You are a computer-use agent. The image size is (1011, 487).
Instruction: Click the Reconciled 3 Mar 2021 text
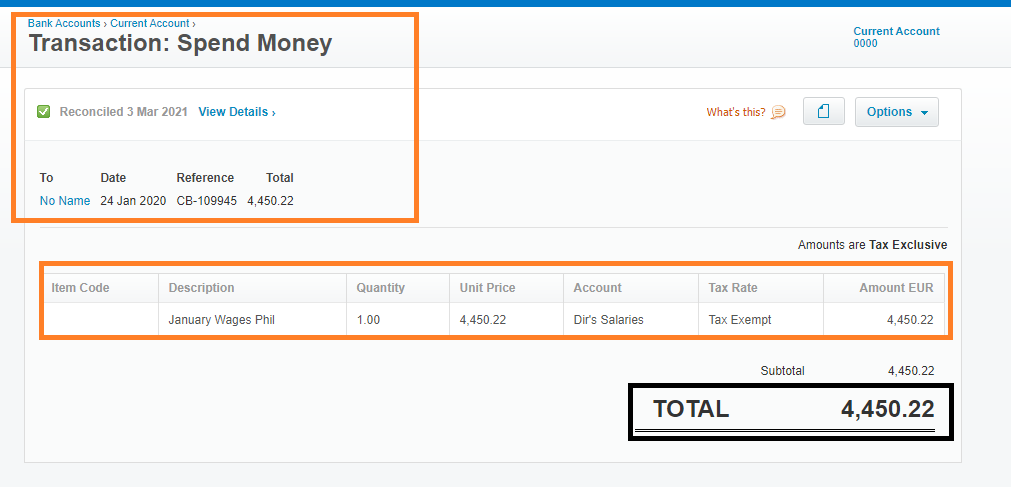(124, 112)
